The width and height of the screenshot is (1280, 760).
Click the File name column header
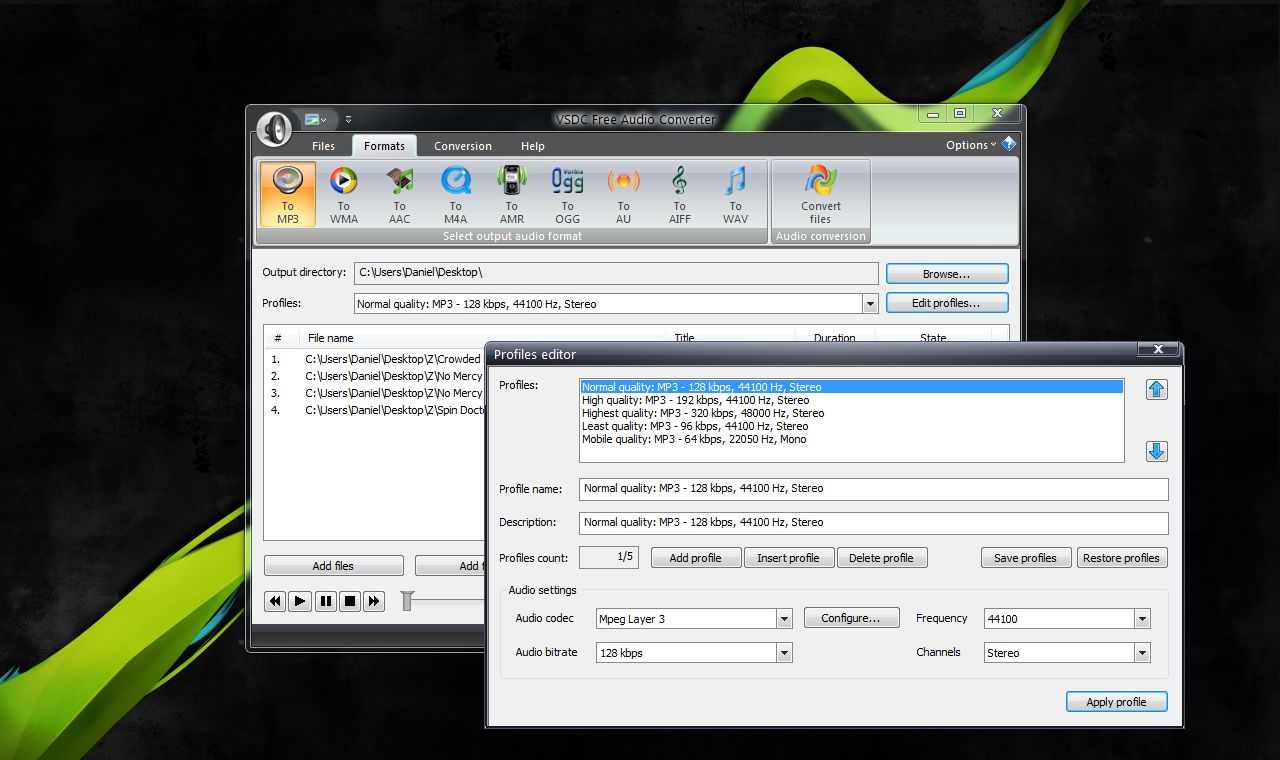point(482,338)
